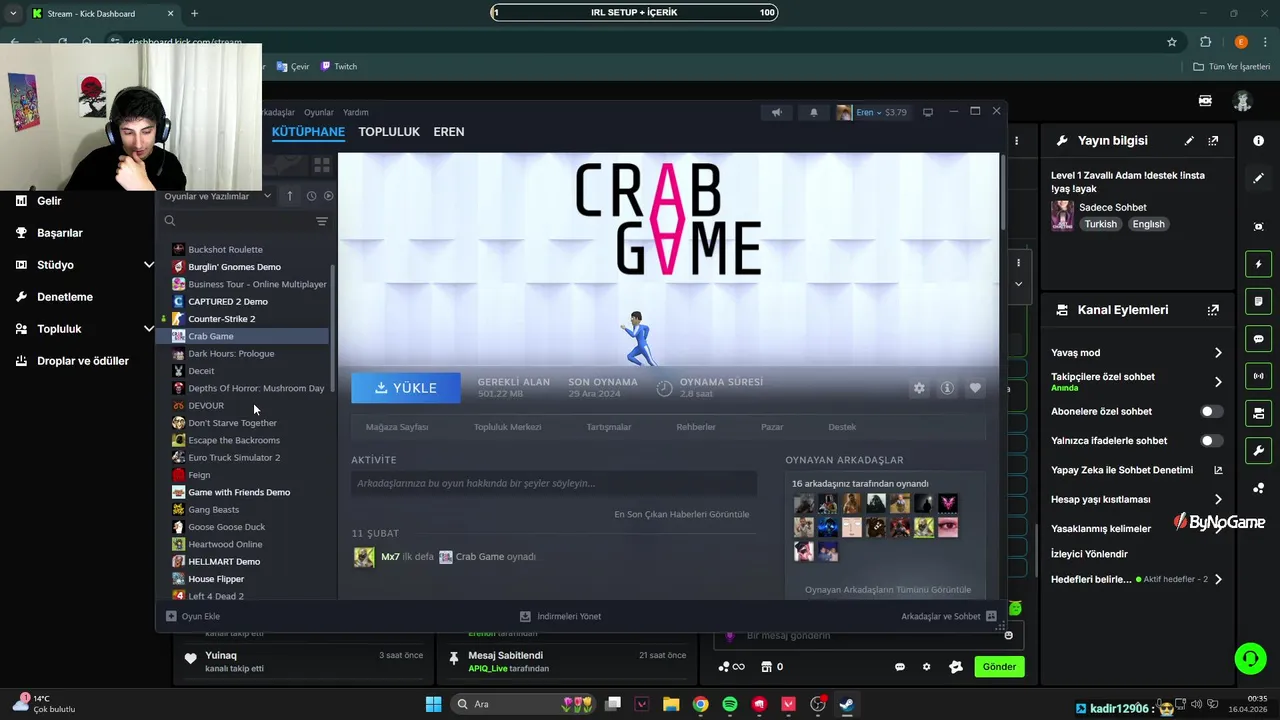Click the YÜKLE install button

point(406,388)
